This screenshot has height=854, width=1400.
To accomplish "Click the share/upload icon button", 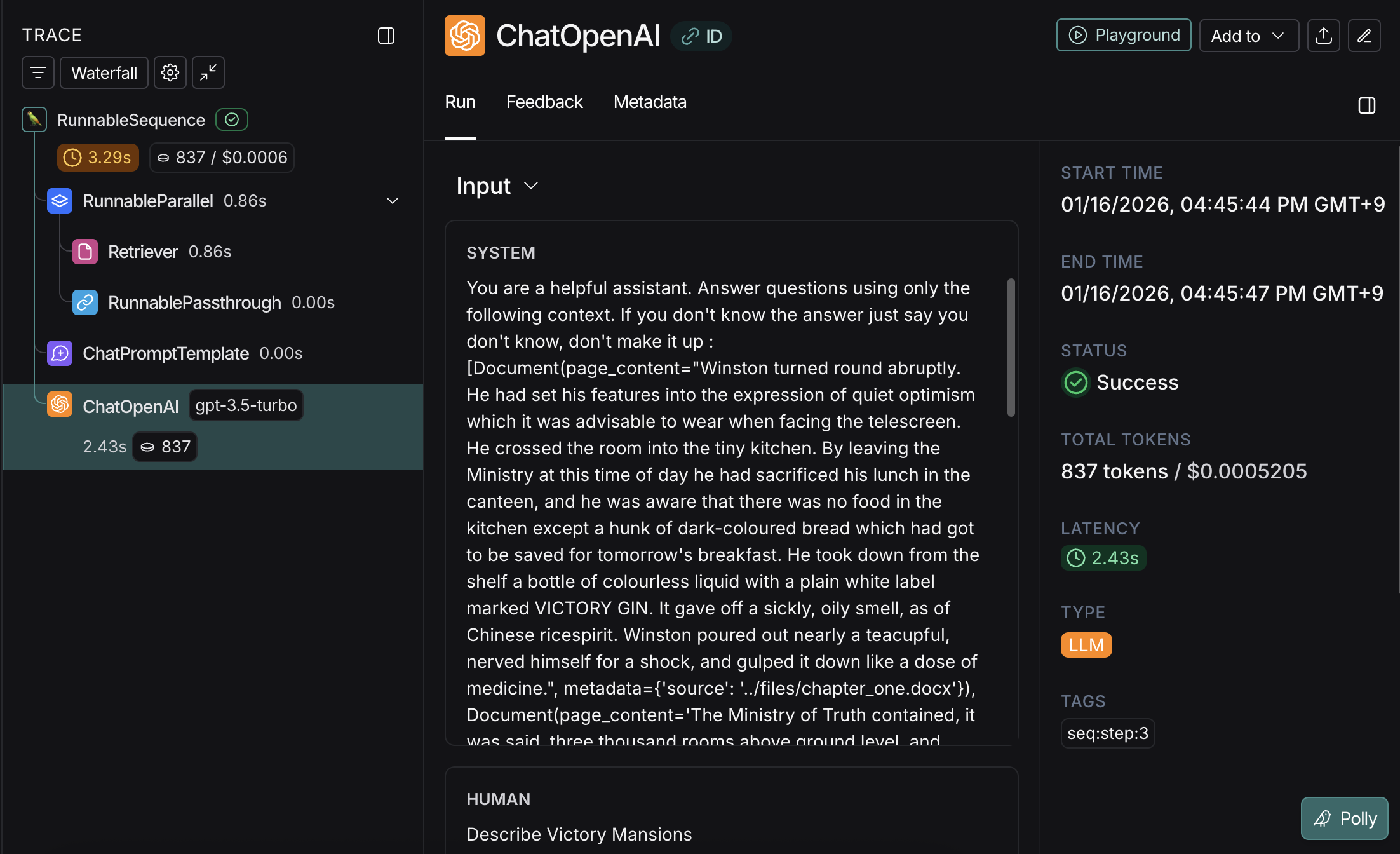I will coord(1324,36).
